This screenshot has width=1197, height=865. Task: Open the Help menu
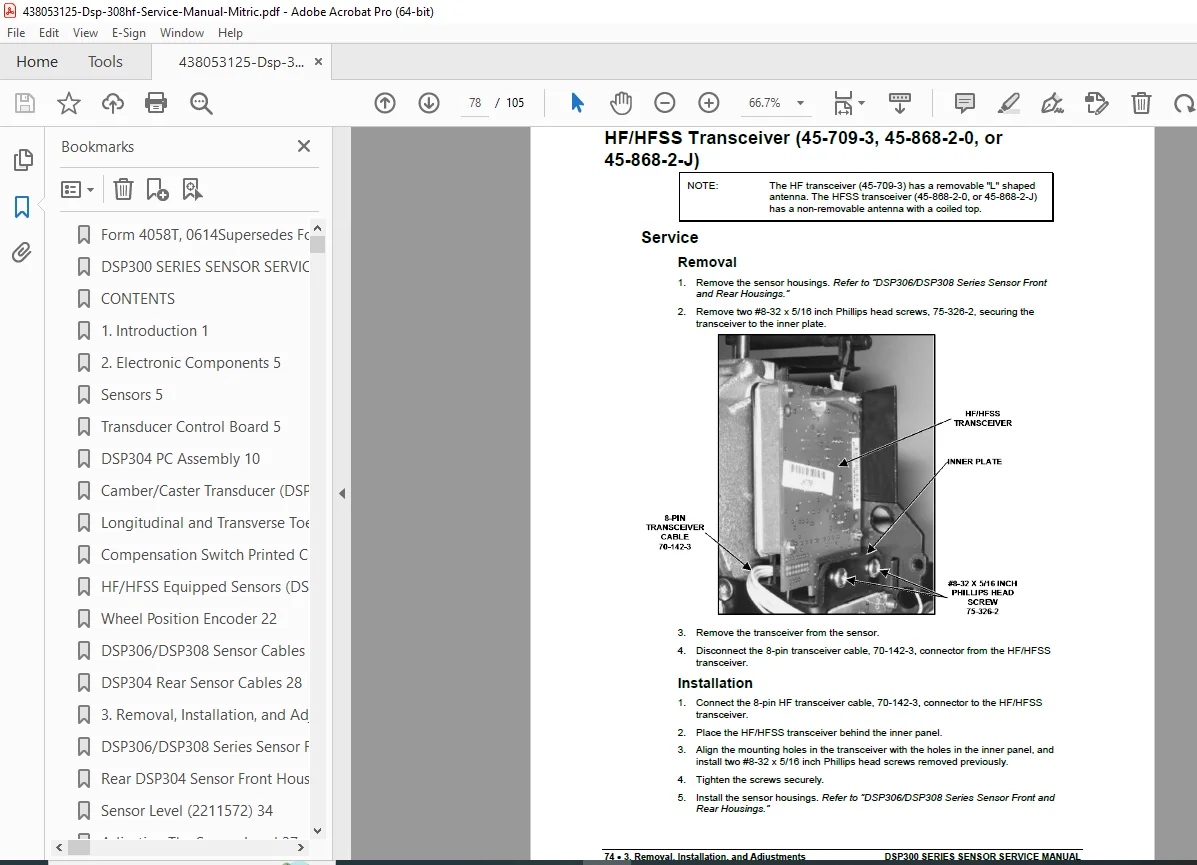point(230,33)
